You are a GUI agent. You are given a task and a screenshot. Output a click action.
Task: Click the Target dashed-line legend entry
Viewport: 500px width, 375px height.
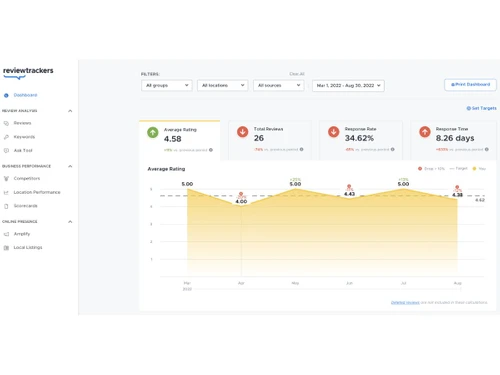(x=459, y=169)
